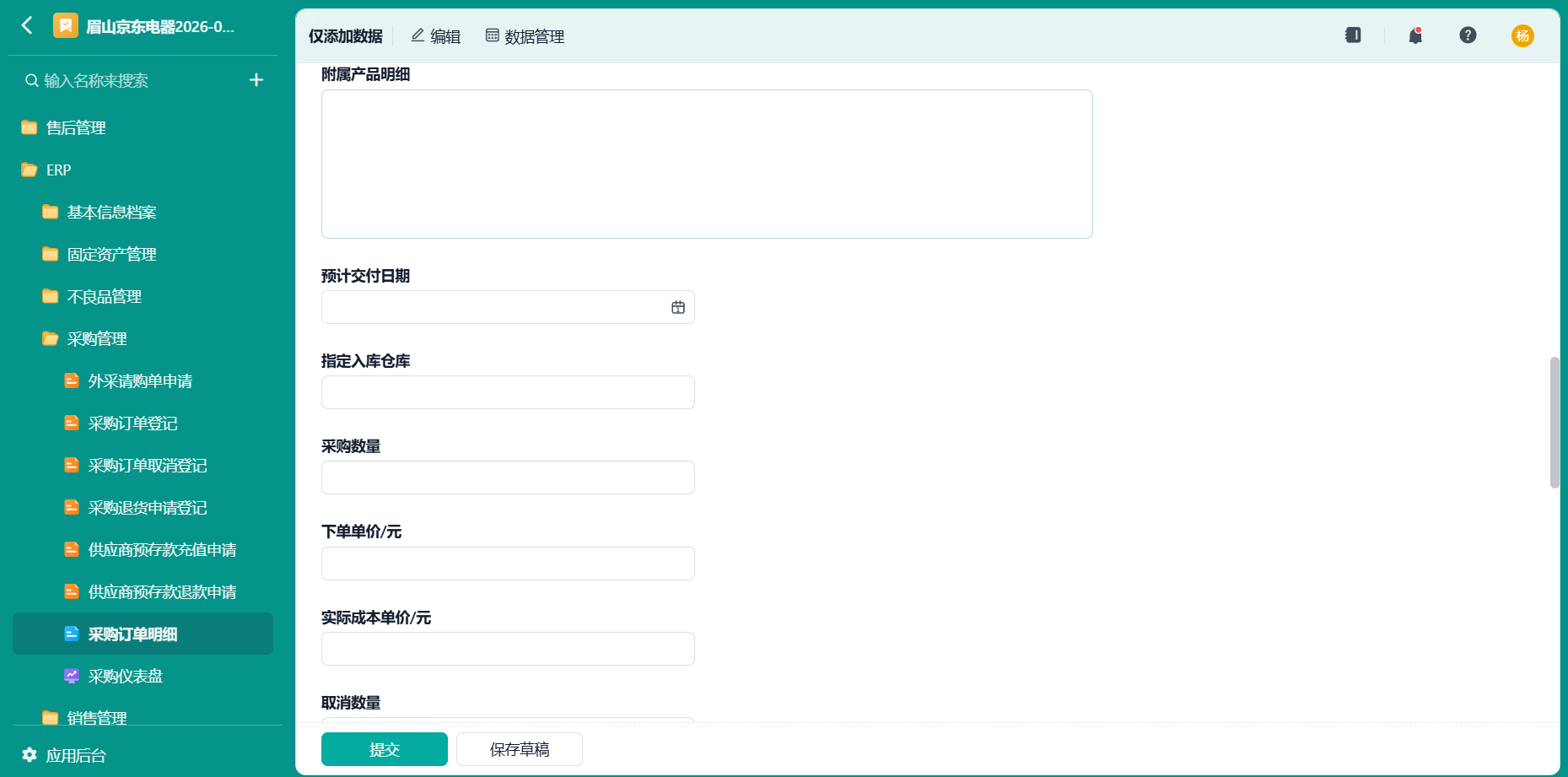Image resolution: width=1568 pixels, height=777 pixels.
Task: Click the 采购退货申请登记 orange form icon
Action: point(72,507)
